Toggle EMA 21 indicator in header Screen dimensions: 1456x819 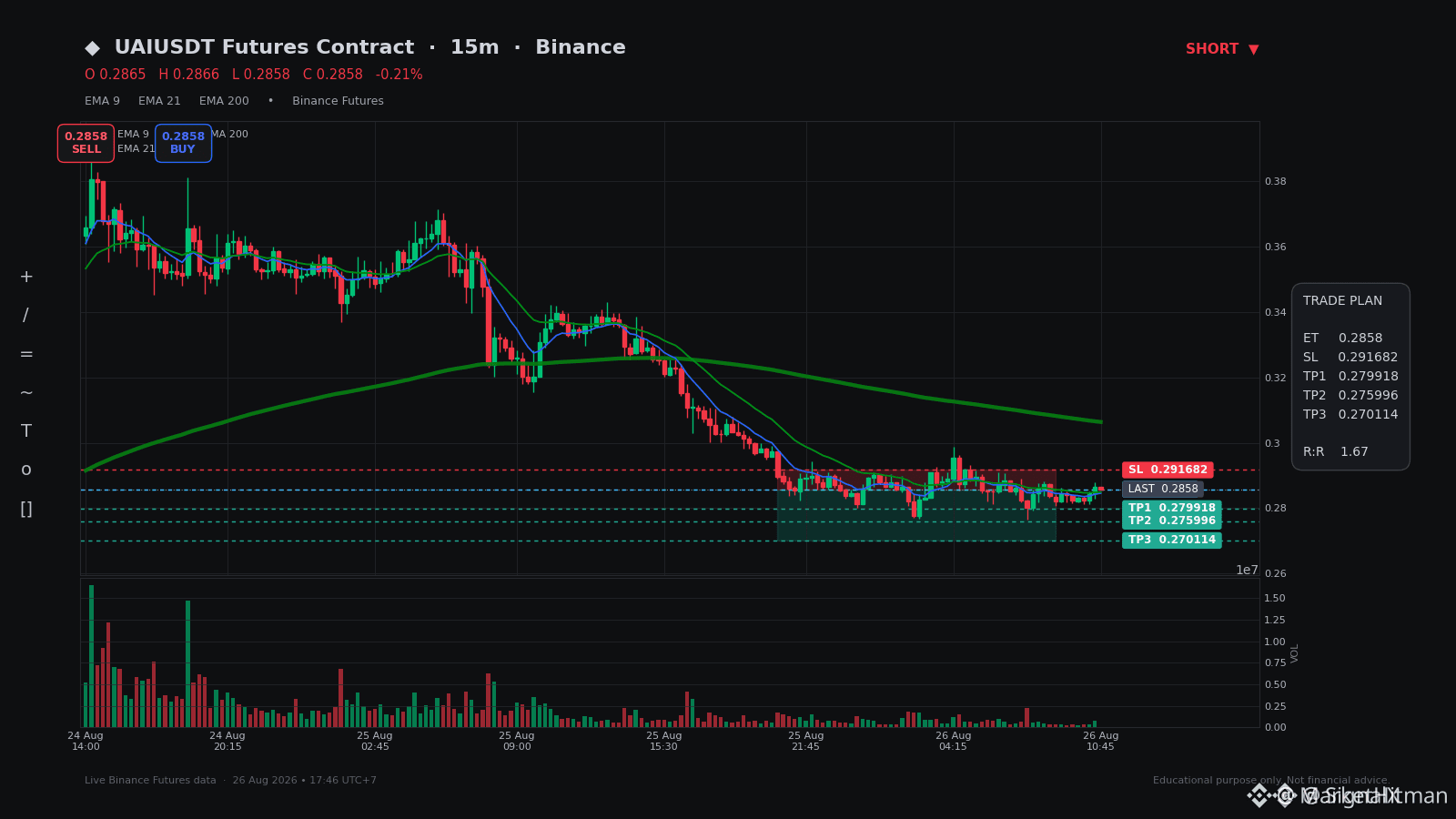click(159, 101)
